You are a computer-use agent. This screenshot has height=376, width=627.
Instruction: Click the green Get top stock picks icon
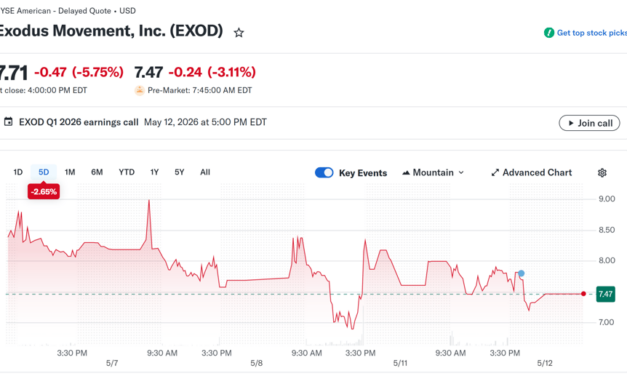click(549, 33)
